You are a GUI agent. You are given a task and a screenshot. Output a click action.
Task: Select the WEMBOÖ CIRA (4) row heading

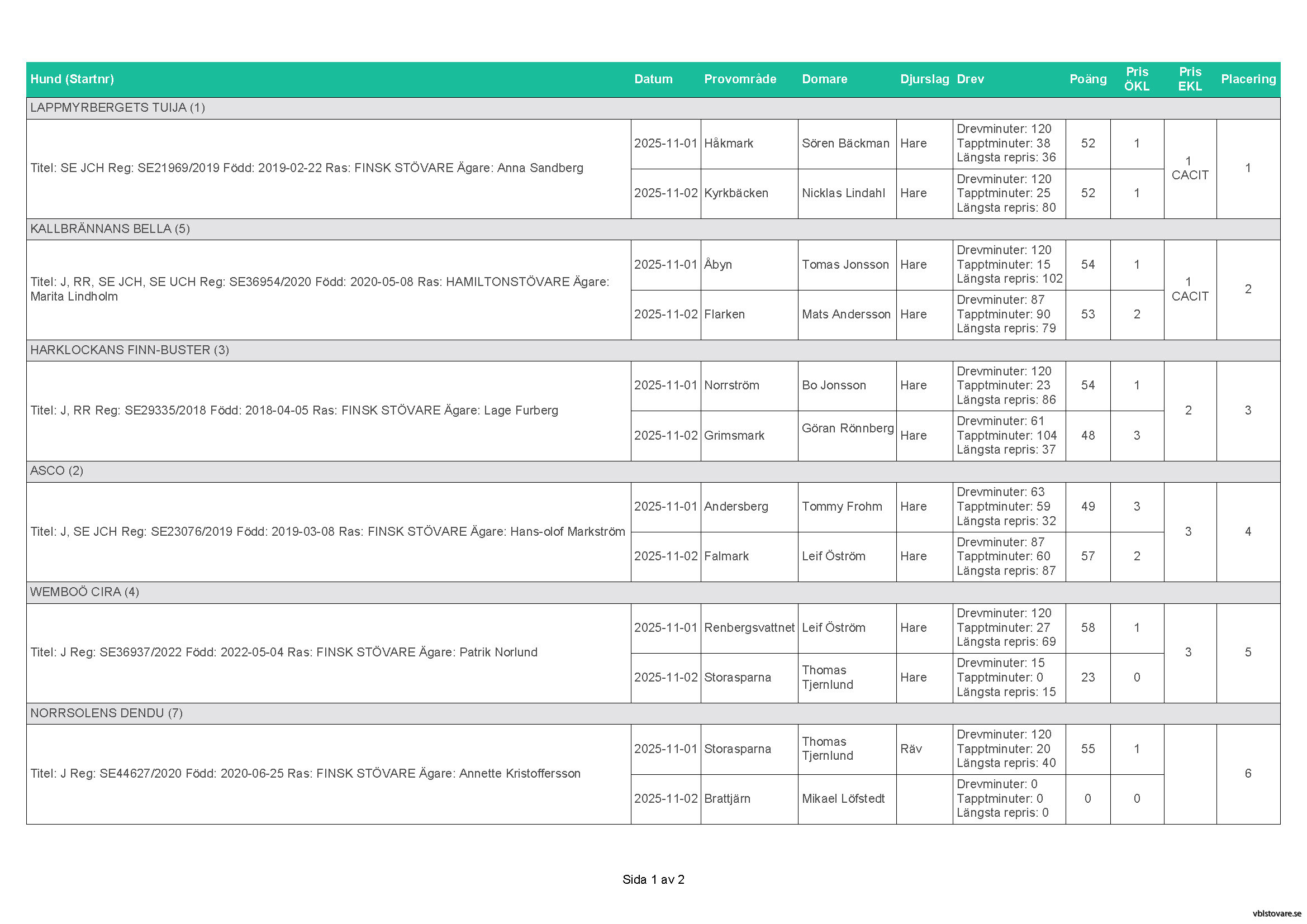click(84, 592)
